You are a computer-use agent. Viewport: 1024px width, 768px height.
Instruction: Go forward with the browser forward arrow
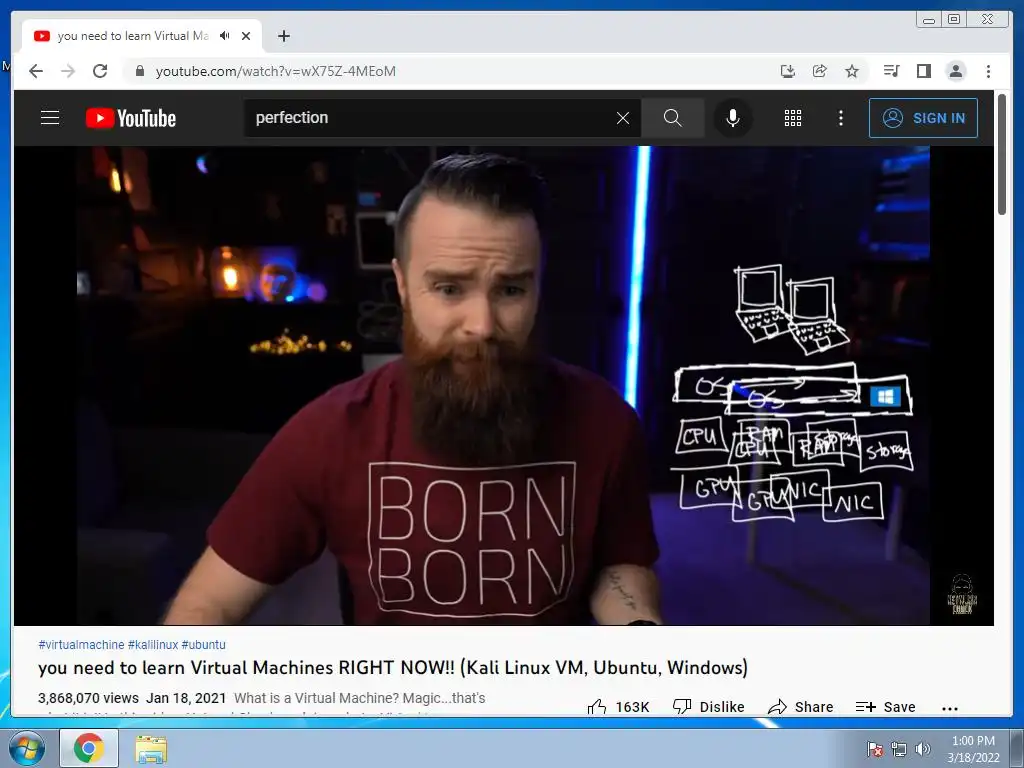[x=68, y=71]
